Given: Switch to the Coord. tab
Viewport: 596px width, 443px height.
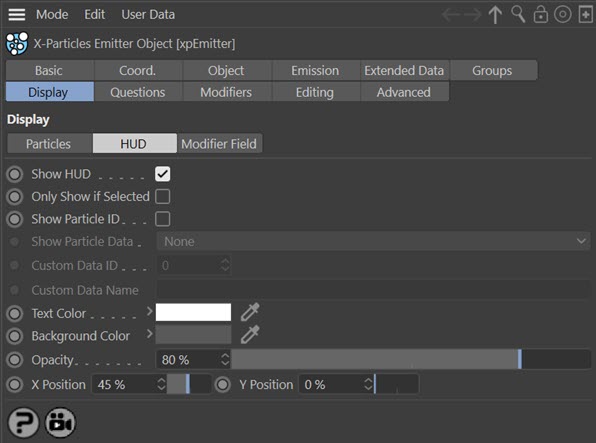Looking at the screenshot, I should pos(138,70).
